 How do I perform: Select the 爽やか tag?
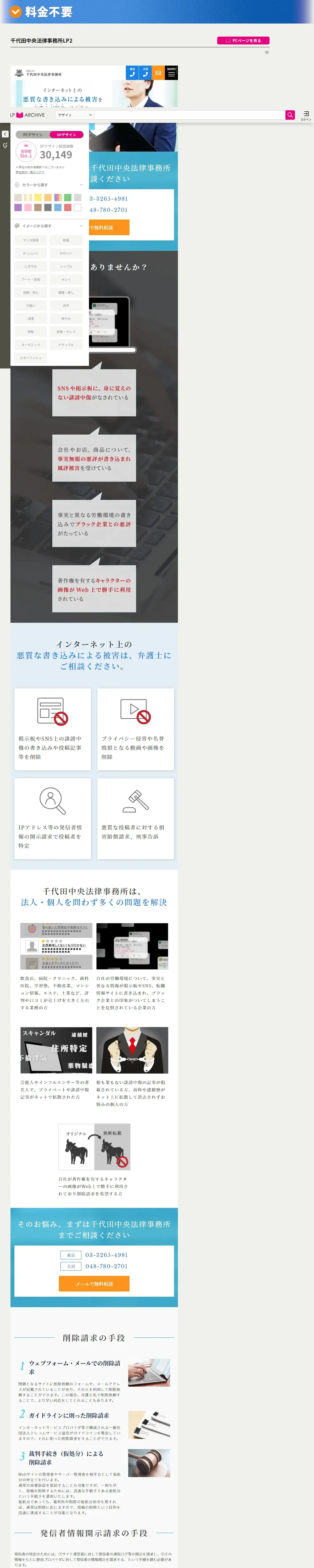tap(66, 319)
